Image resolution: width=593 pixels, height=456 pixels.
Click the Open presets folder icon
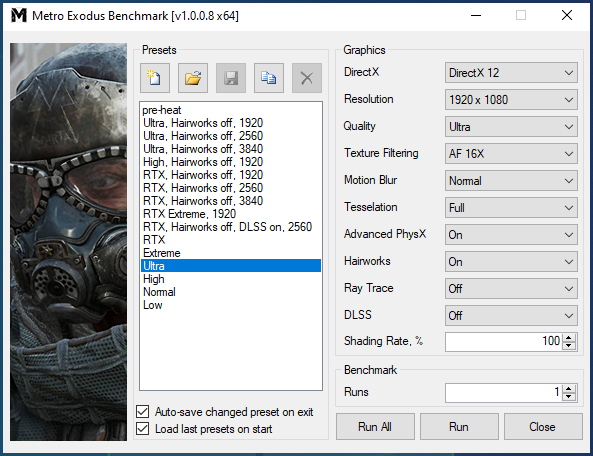193,78
